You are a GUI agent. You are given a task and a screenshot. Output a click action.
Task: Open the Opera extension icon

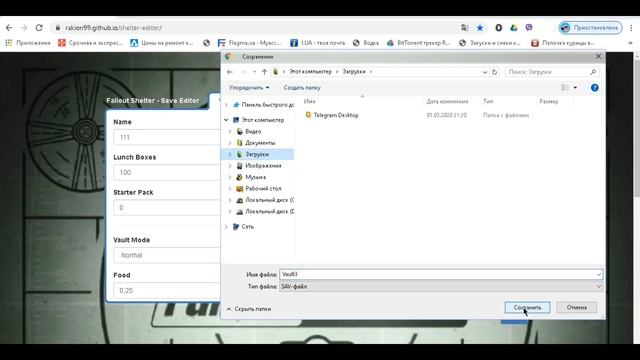click(x=498, y=28)
